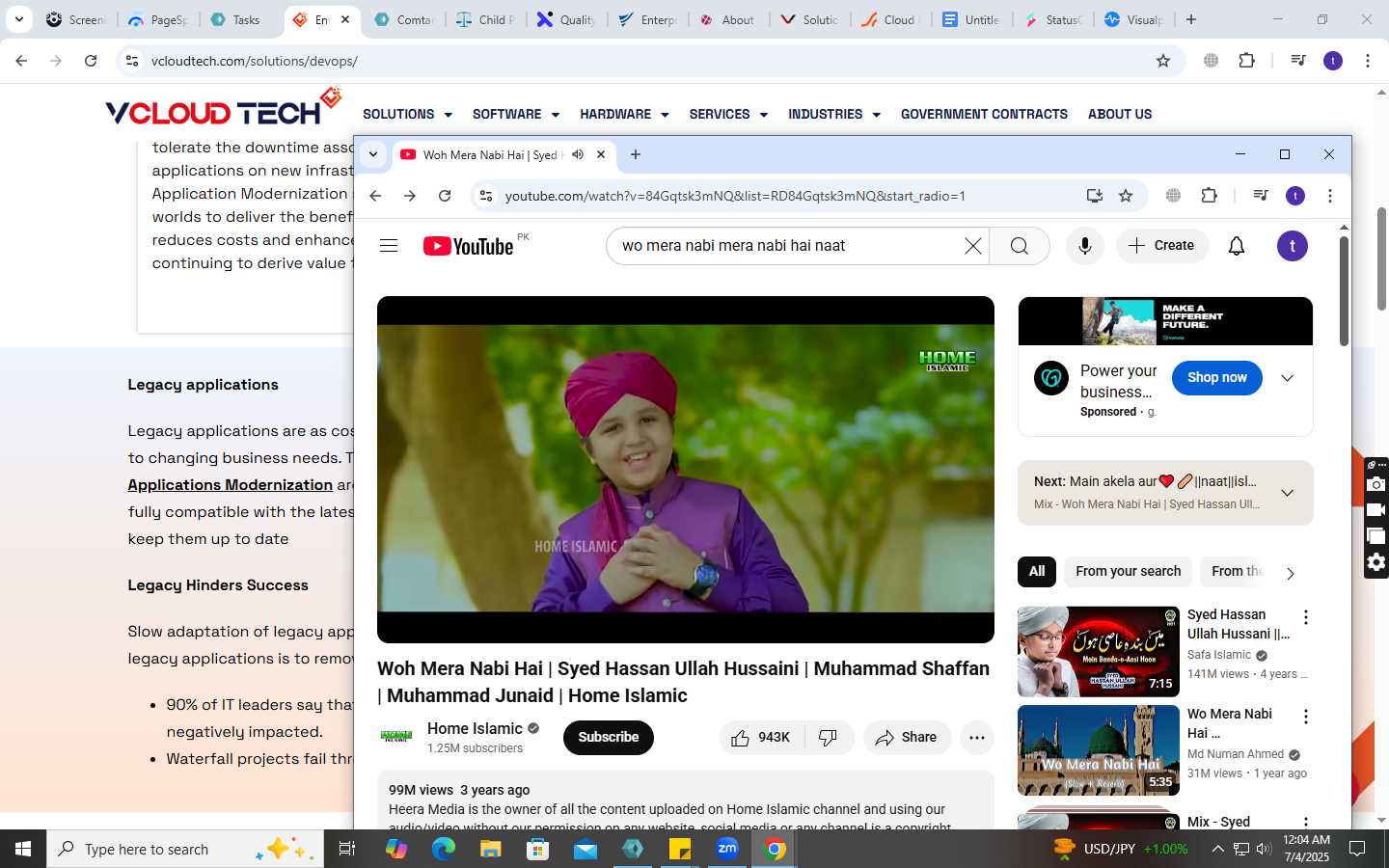The height and width of the screenshot is (868, 1389).
Task: Reload the YouTube window page
Action: (445, 196)
